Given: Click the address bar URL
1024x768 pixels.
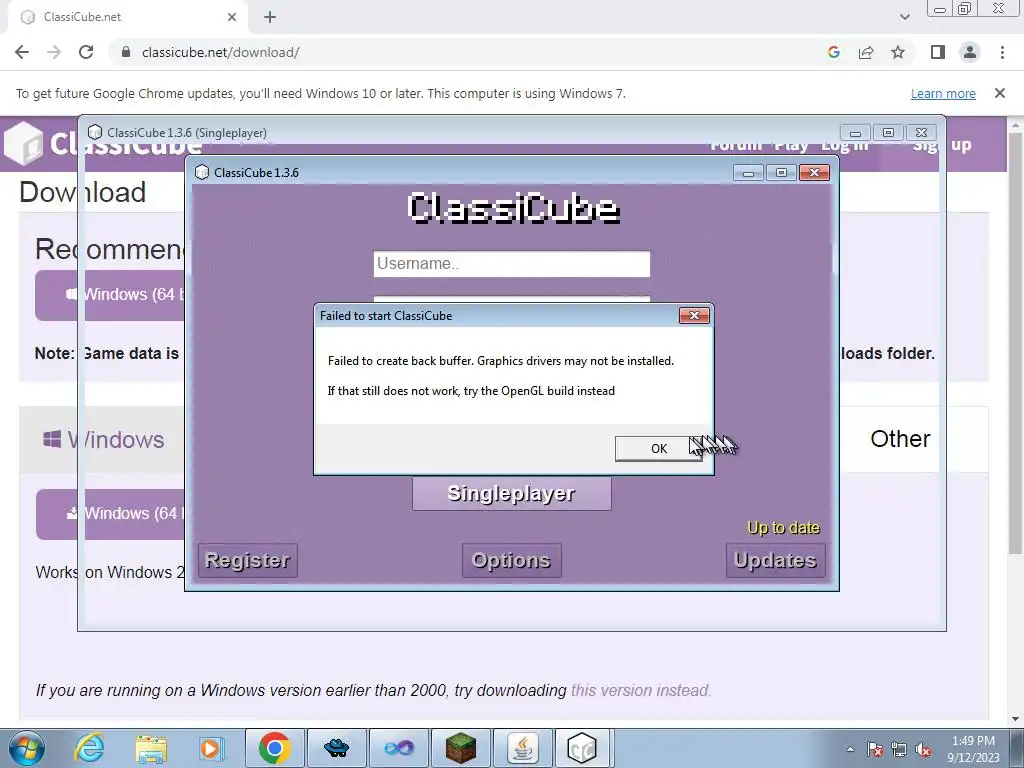Looking at the screenshot, I should [221, 52].
